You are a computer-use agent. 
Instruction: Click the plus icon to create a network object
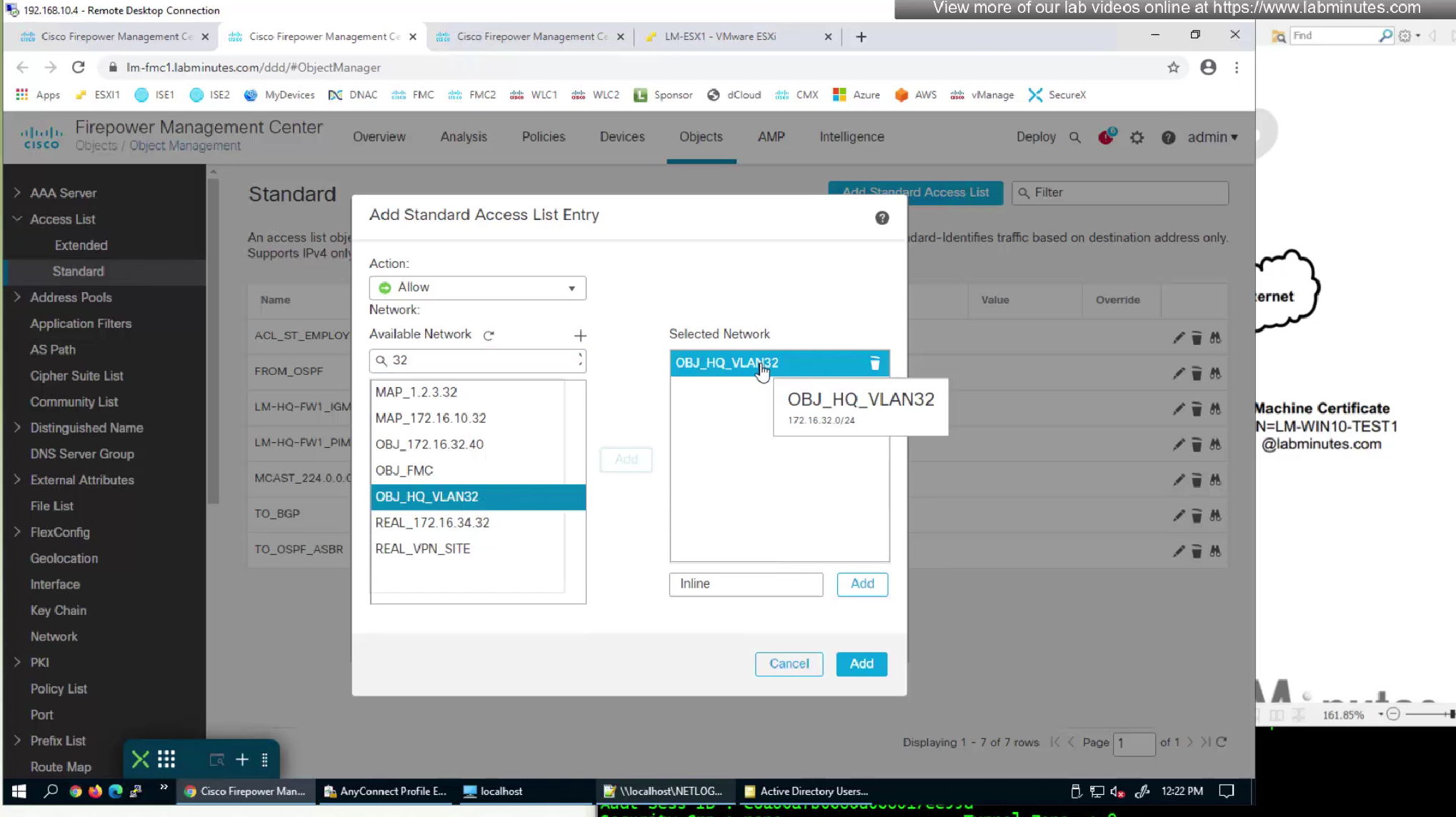(x=580, y=336)
